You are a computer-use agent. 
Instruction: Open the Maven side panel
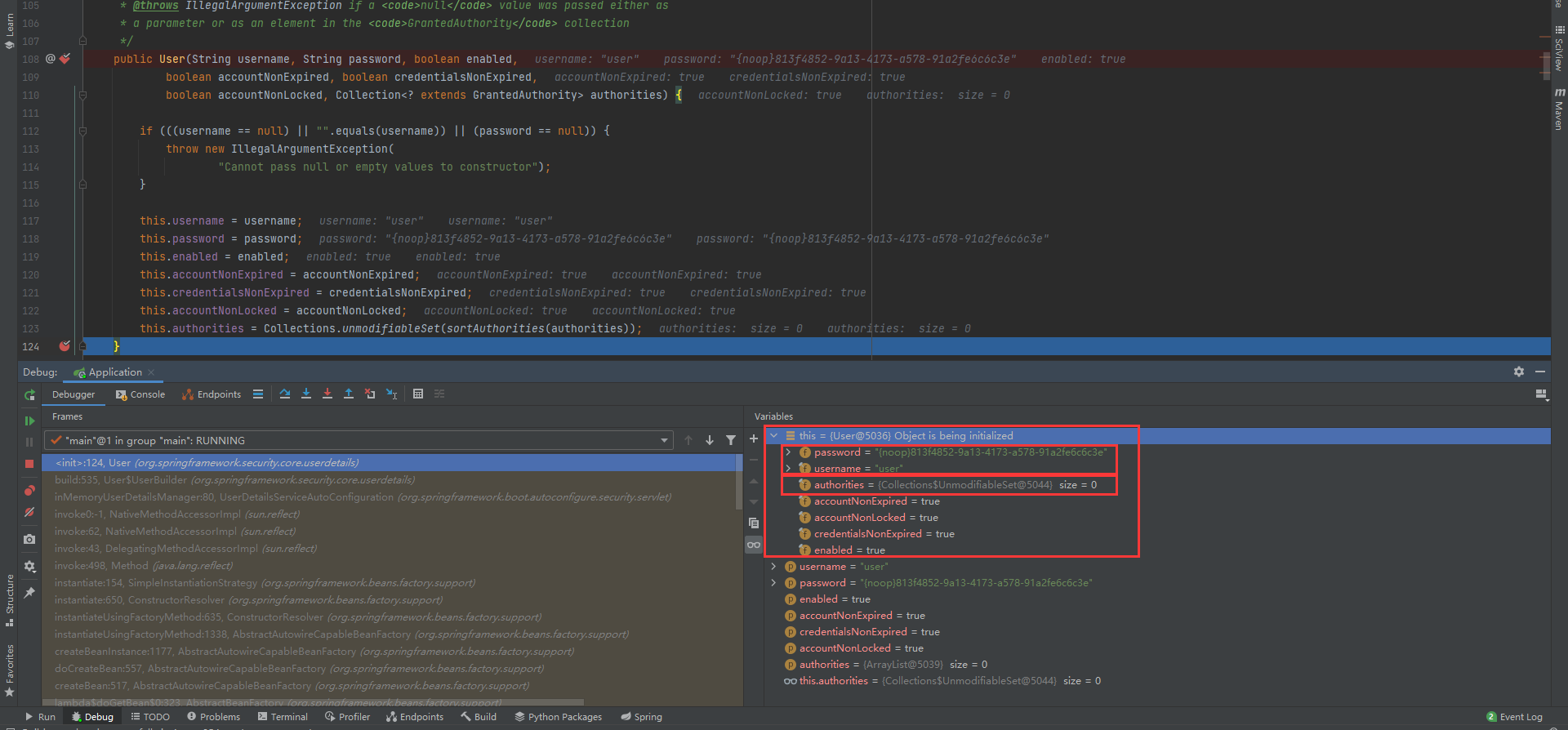[x=1559, y=110]
